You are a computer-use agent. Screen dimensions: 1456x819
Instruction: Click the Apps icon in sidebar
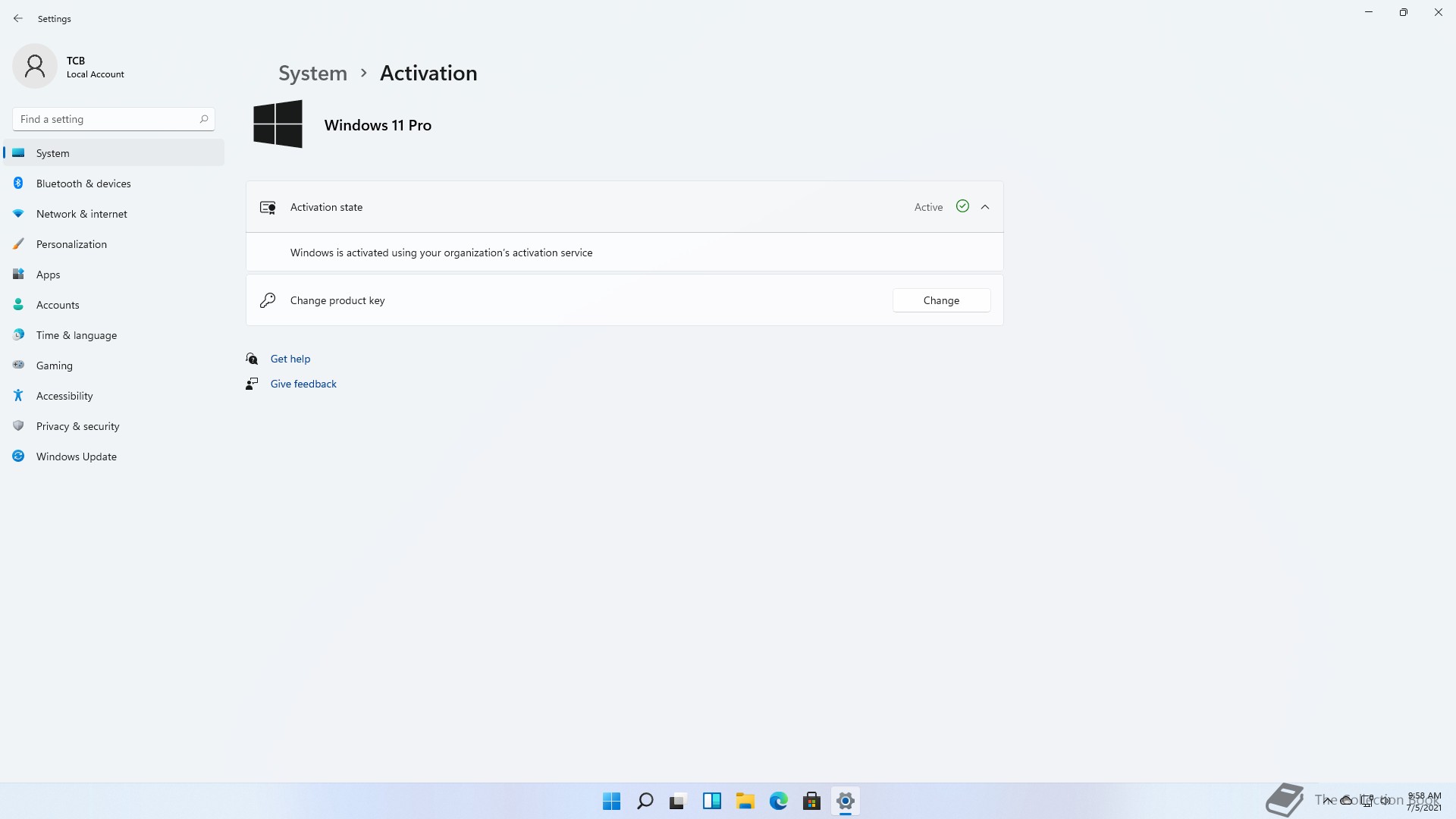(x=18, y=274)
